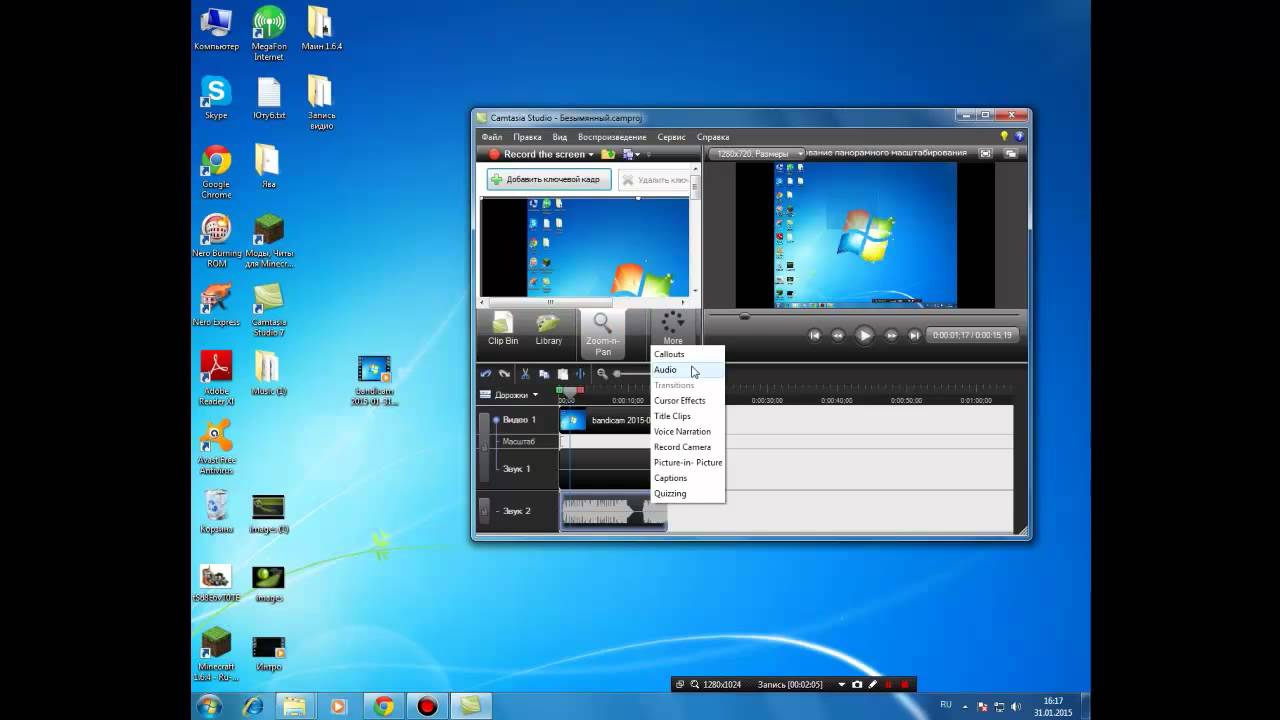This screenshot has height=720, width=1280.
Task: Open the Файл menu
Action: click(491, 137)
